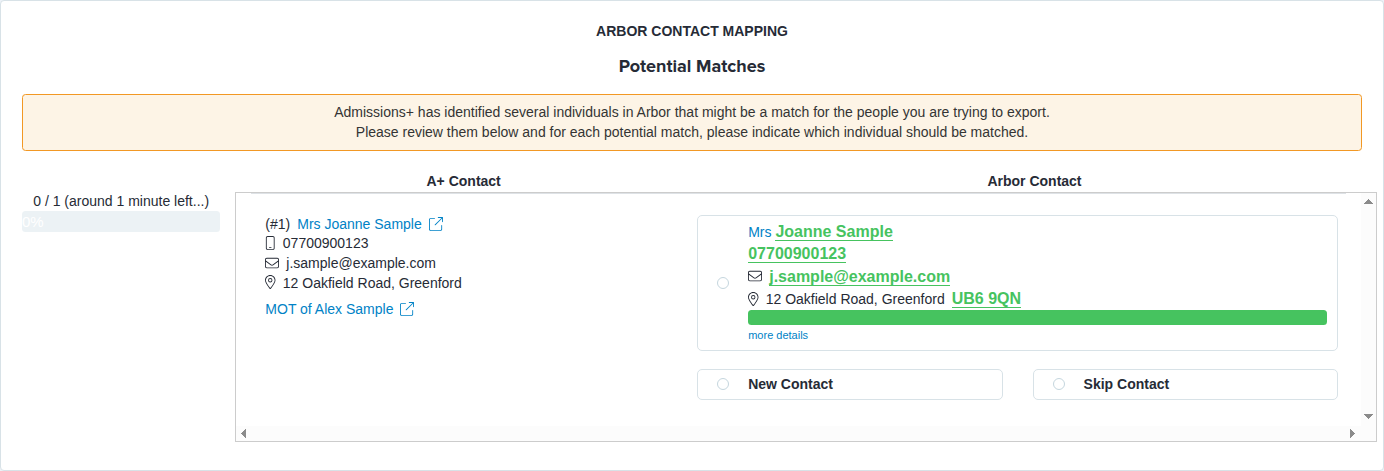Open the MOT of Alex Sample link
Image resolution: width=1384 pixels, height=471 pixels.
point(329,309)
